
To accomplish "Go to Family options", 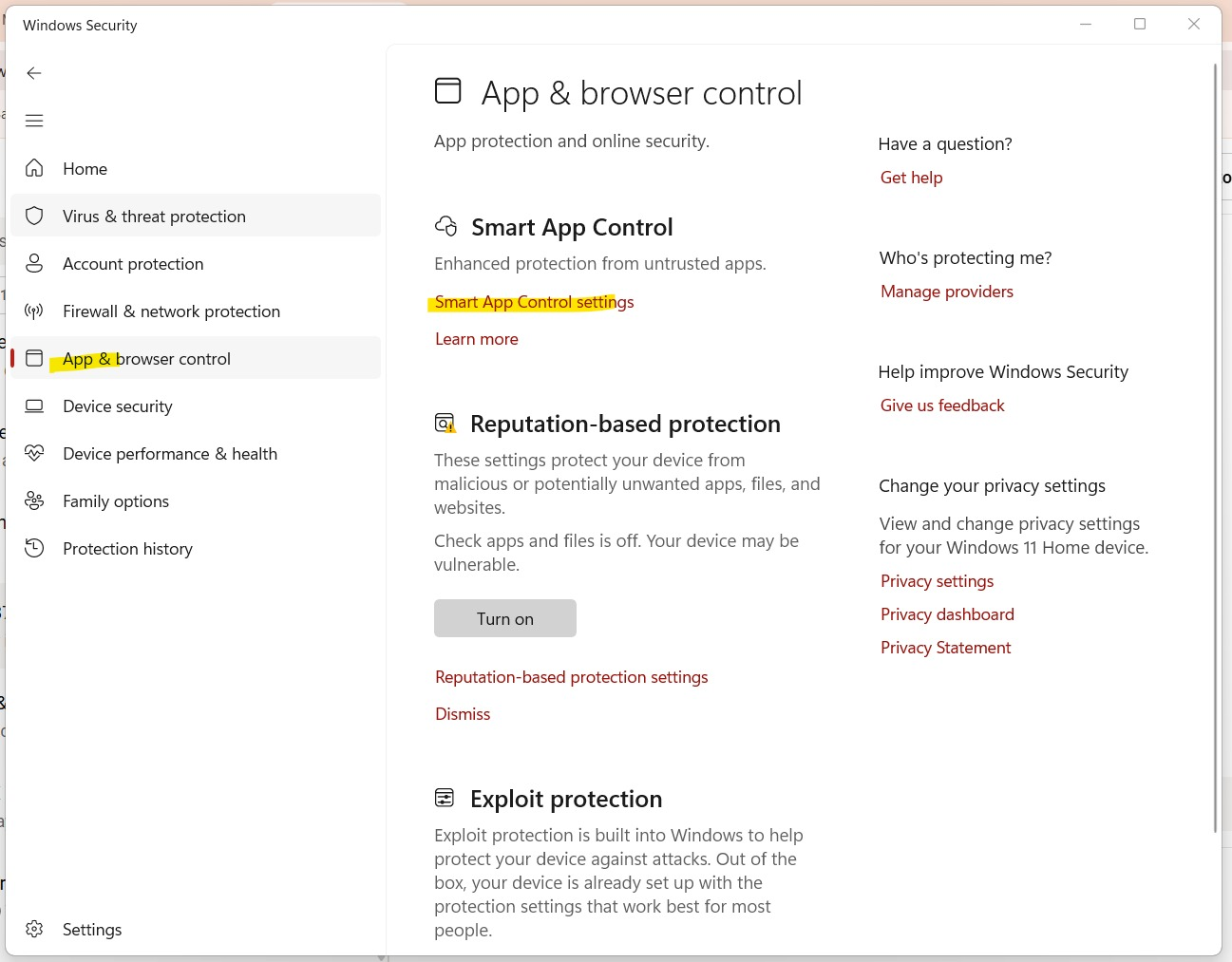I will 196,500.
